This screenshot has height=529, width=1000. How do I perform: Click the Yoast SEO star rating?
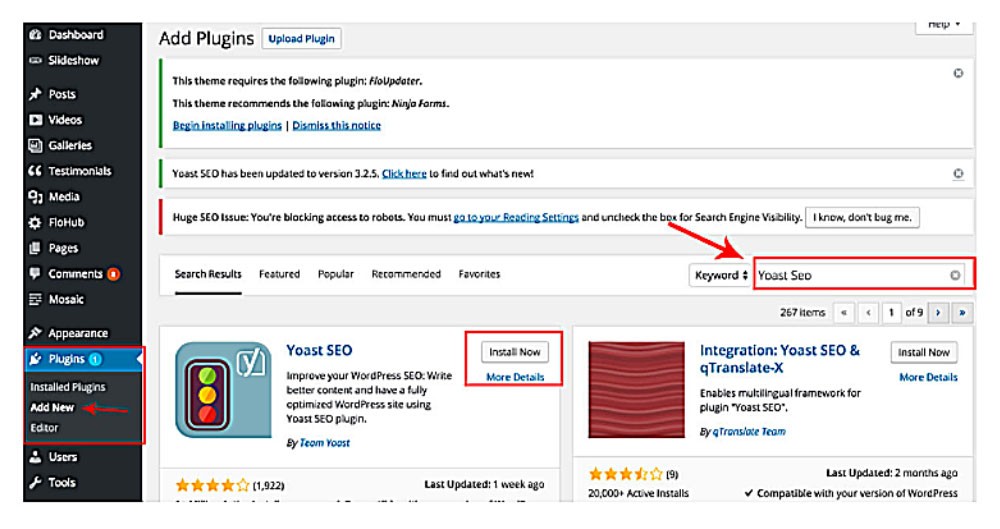[x=212, y=486]
